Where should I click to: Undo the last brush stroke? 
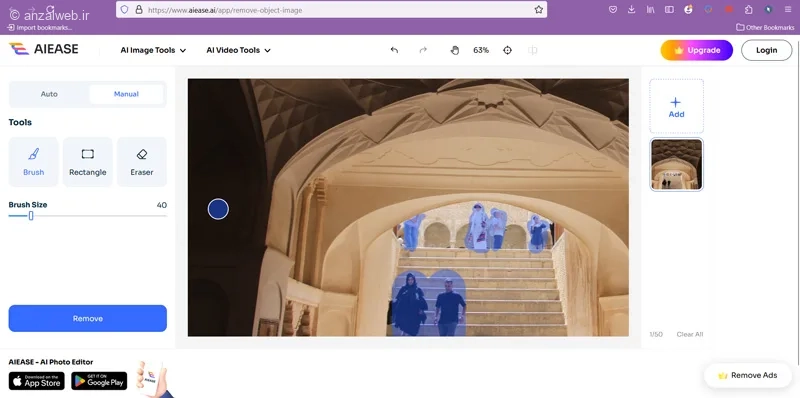coord(394,50)
